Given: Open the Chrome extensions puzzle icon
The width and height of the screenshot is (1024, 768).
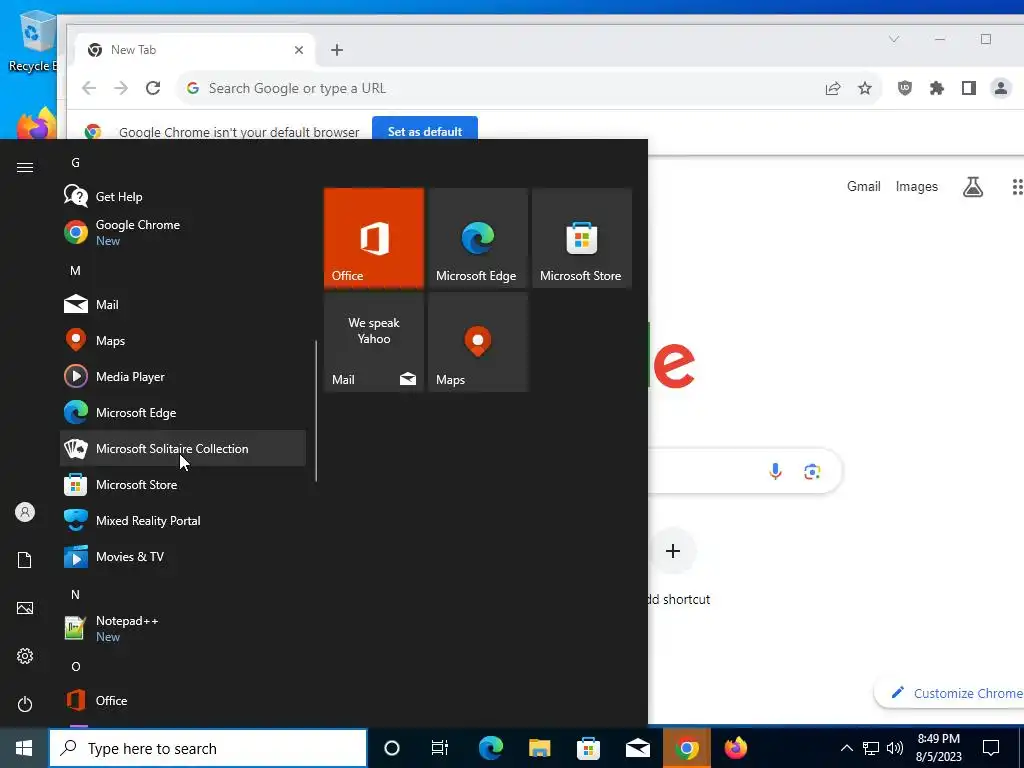Looking at the screenshot, I should [x=936, y=88].
